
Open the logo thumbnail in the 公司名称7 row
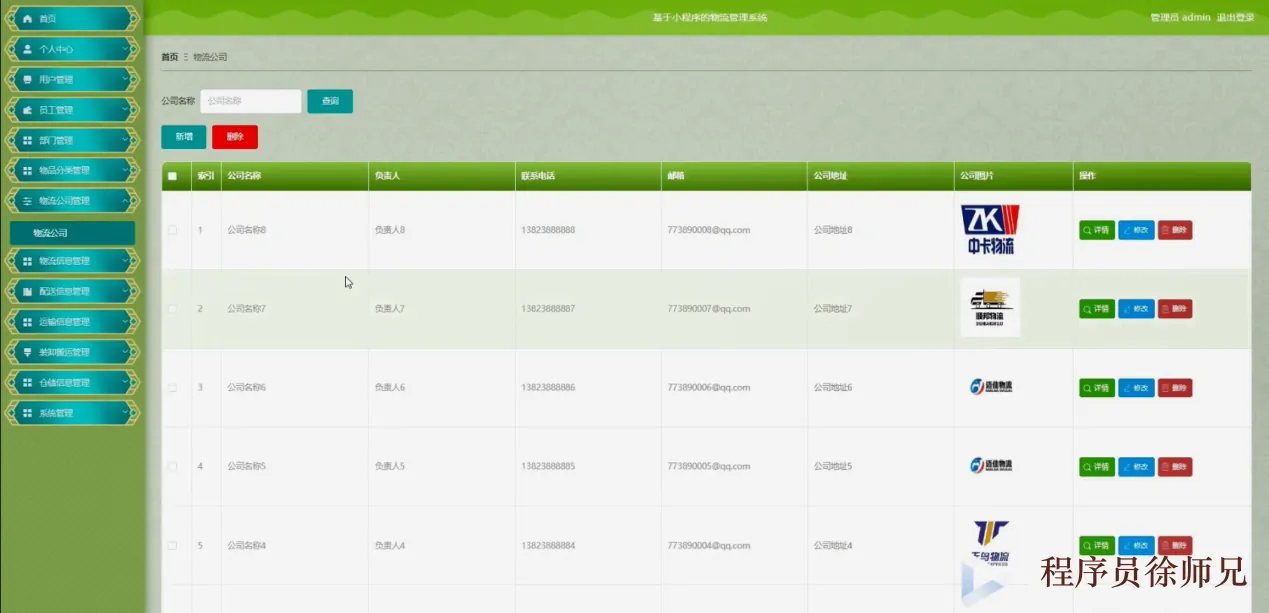[990, 308]
